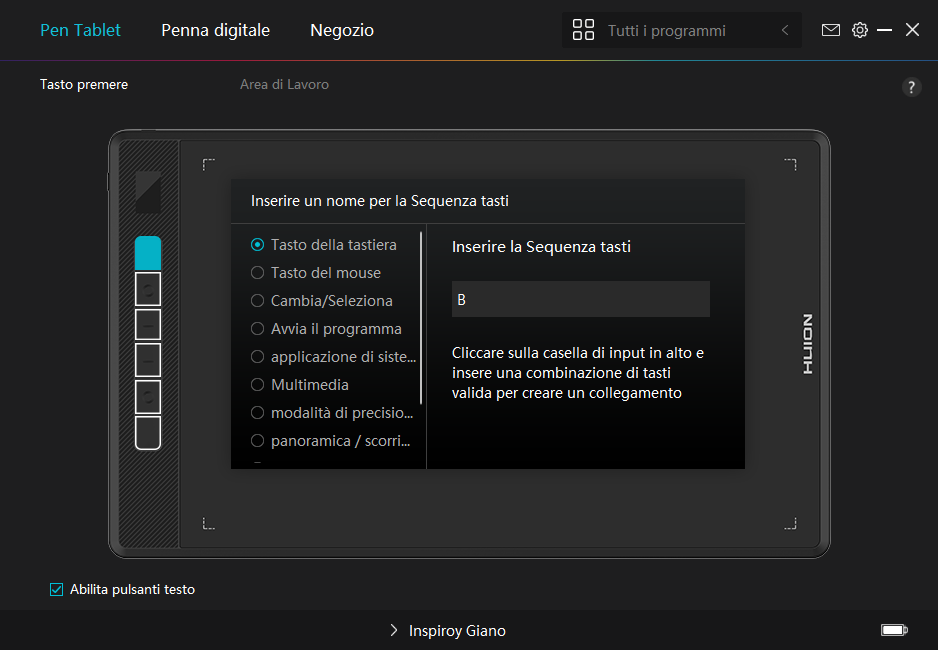The width and height of the screenshot is (938, 650).
Task: Click the help question mark icon
Action: click(x=911, y=87)
